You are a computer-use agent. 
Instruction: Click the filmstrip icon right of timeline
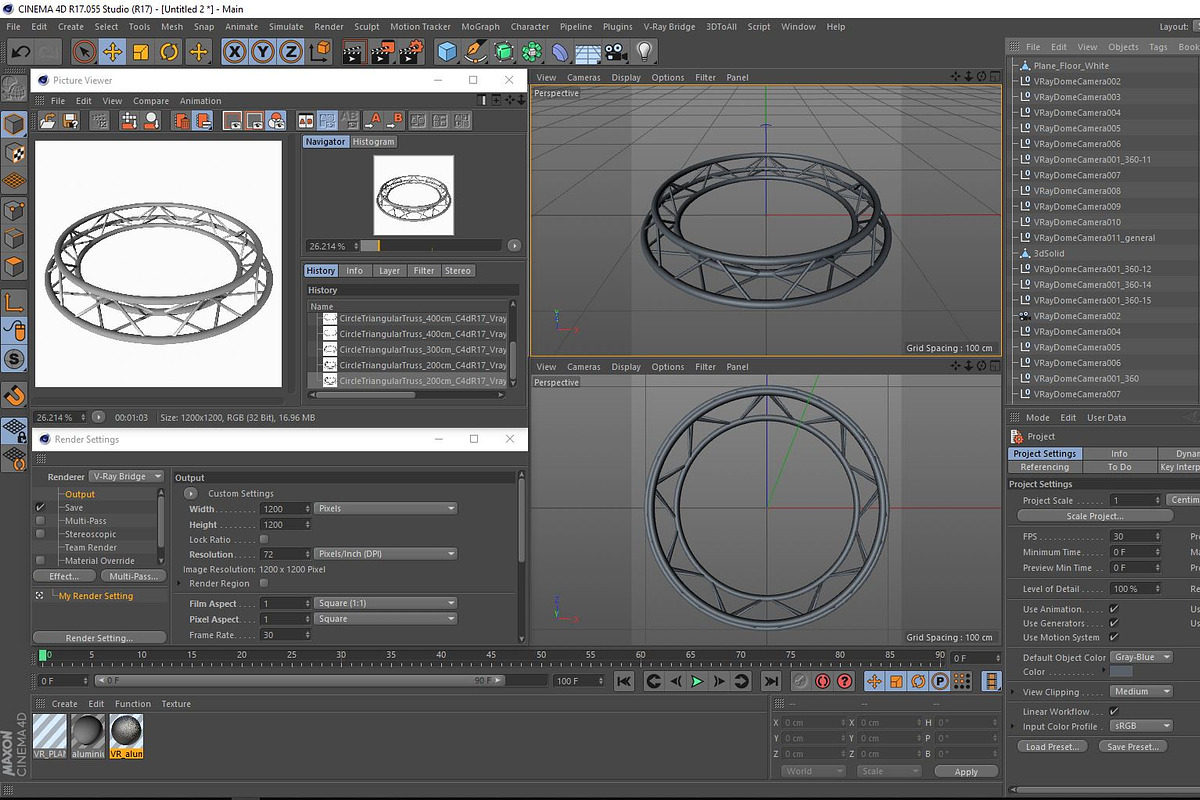click(990, 681)
